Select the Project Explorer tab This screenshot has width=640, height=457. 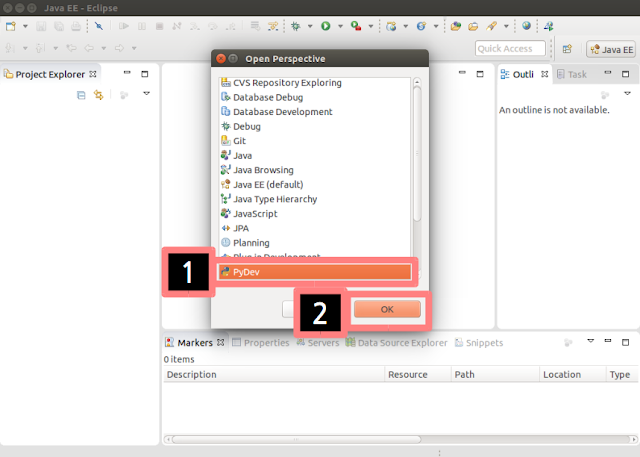50,74
